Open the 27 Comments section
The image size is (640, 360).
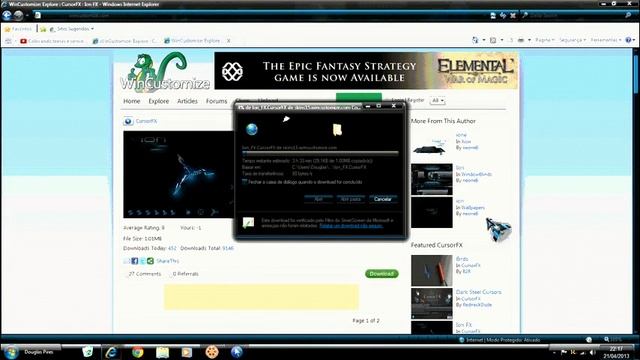click(x=145, y=274)
